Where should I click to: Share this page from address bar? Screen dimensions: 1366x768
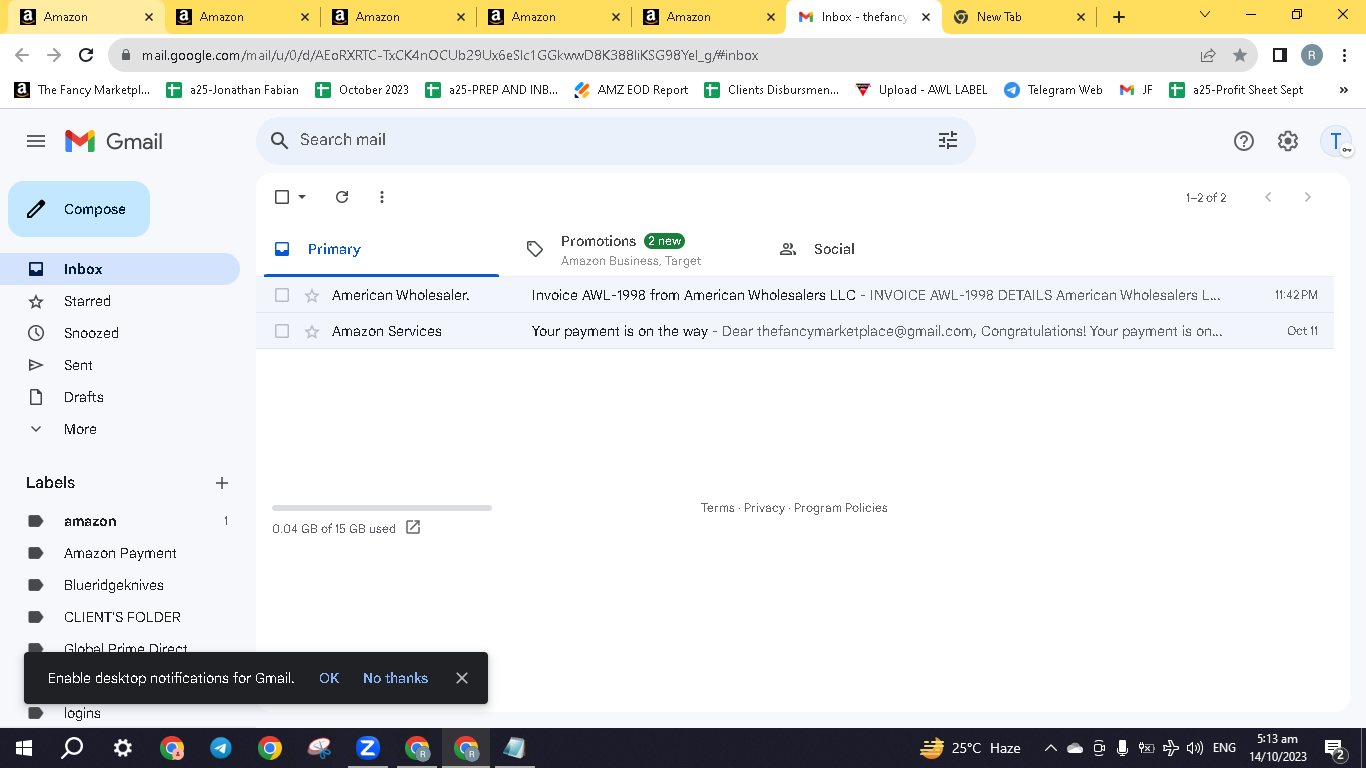pyautogui.click(x=1208, y=56)
